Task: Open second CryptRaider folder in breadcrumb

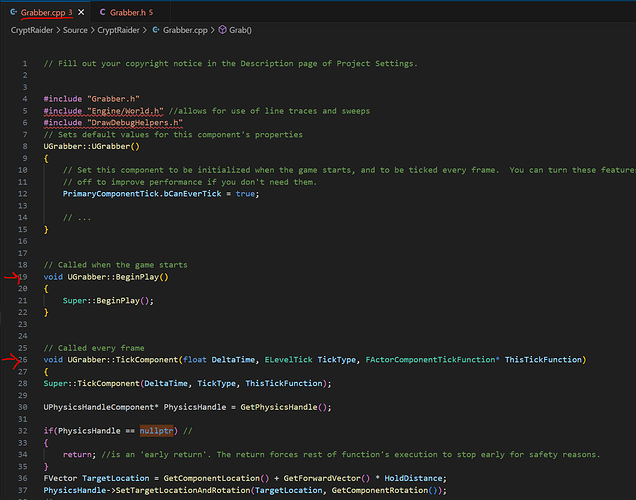Action: coord(118,30)
